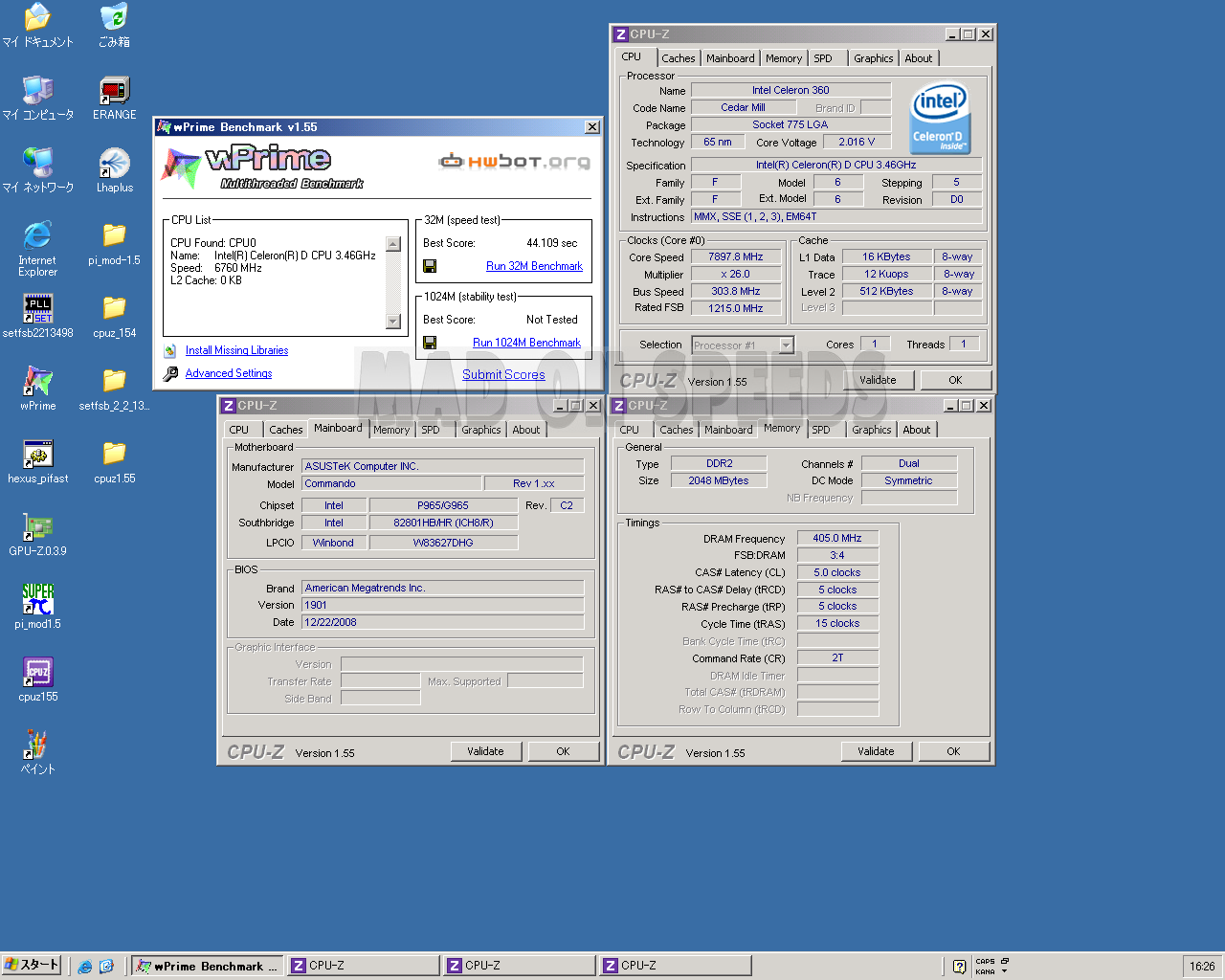Viewport: 1225px width, 980px height.
Task: Click CPU List scrollbar up arrow
Action: pyautogui.click(x=393, y=244)
